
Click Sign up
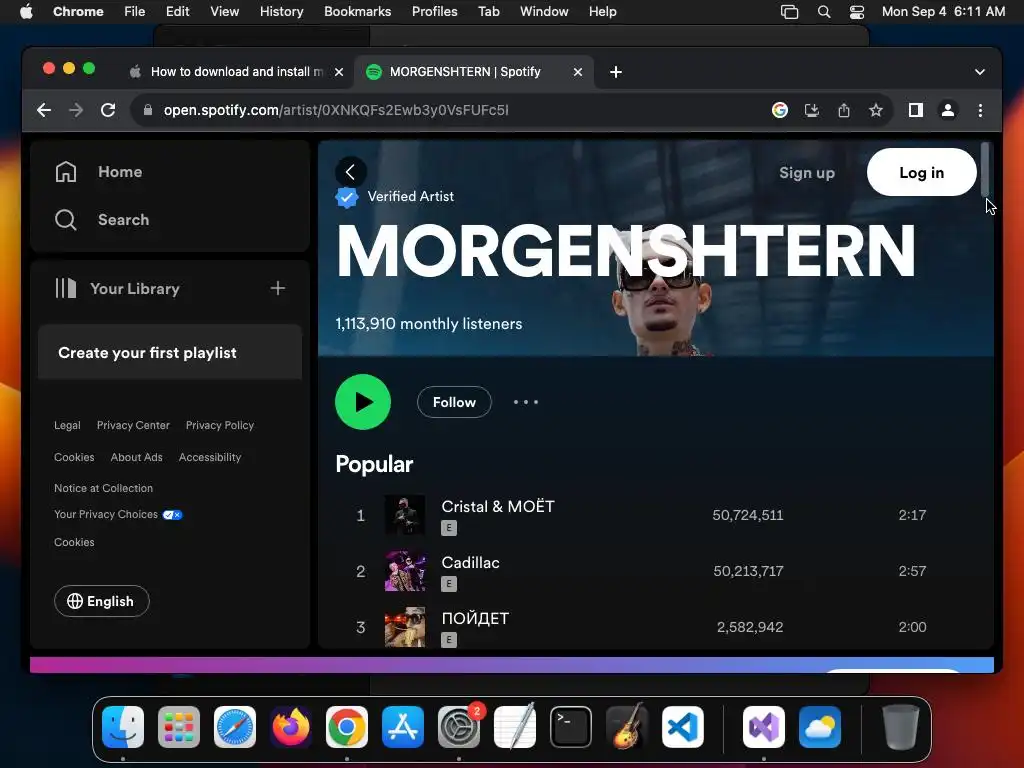[x=807, y=173]
